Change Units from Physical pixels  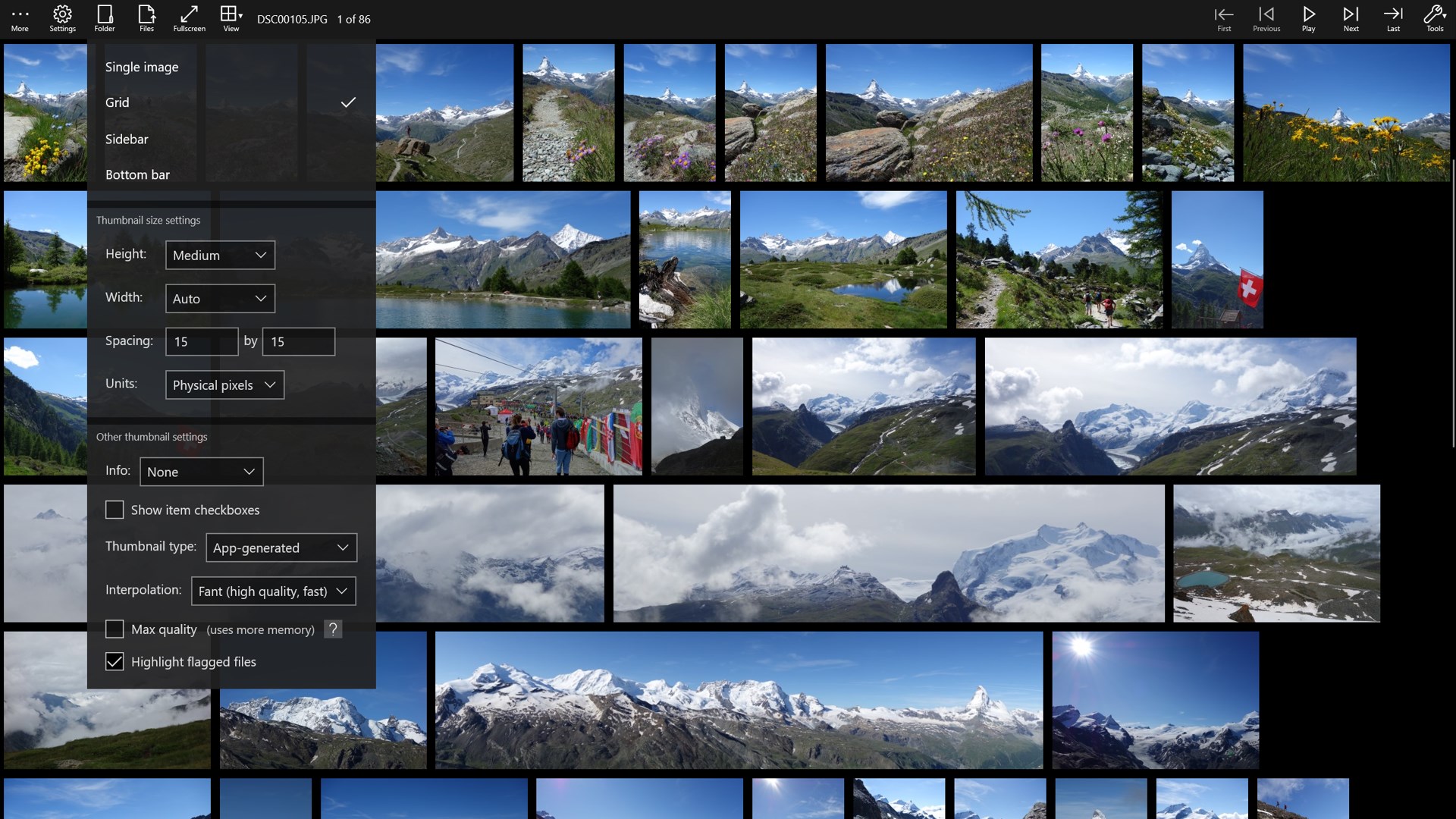224,384
